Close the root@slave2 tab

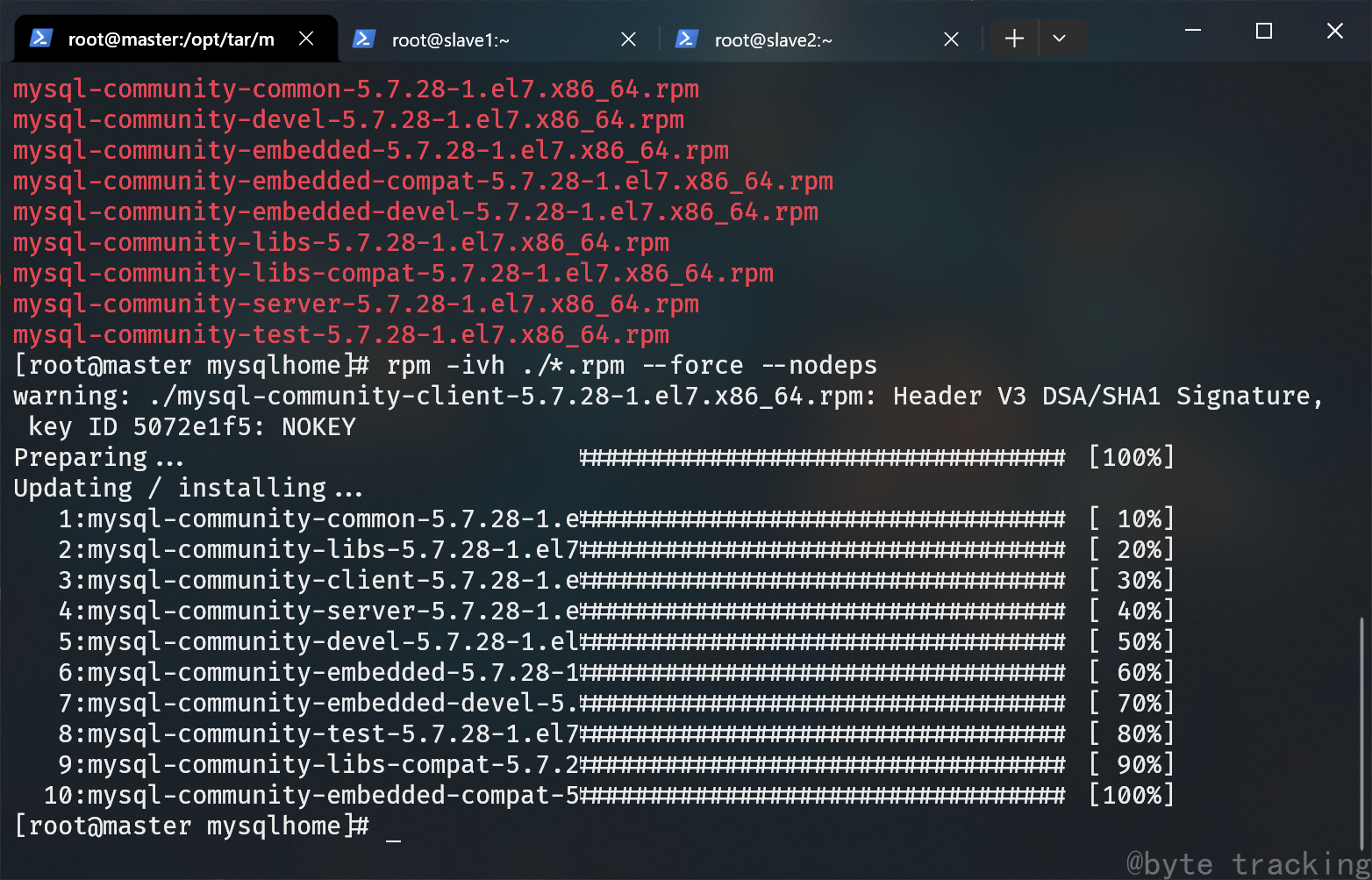(951, 39)
